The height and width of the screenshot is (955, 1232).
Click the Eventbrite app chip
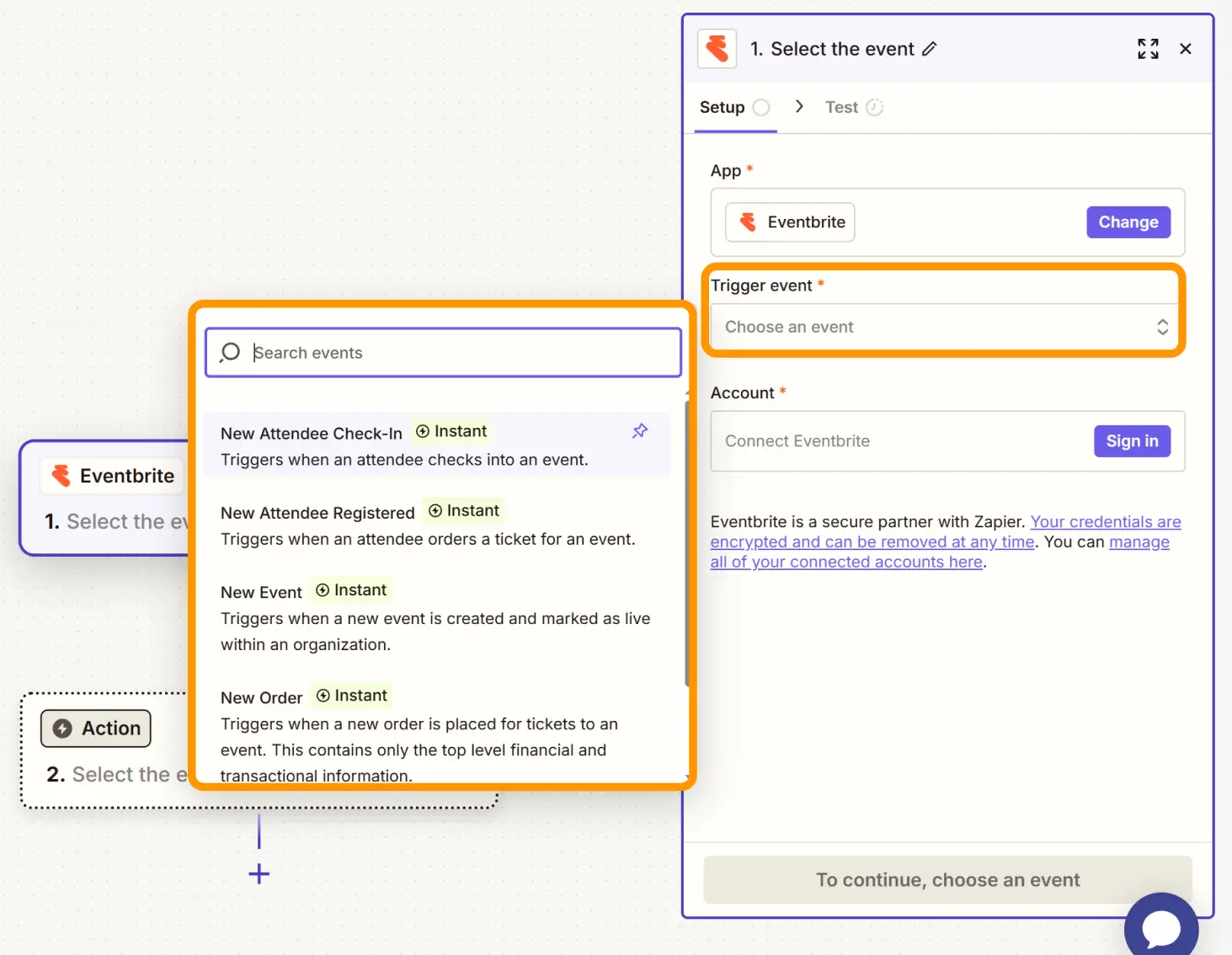(790, 222)
